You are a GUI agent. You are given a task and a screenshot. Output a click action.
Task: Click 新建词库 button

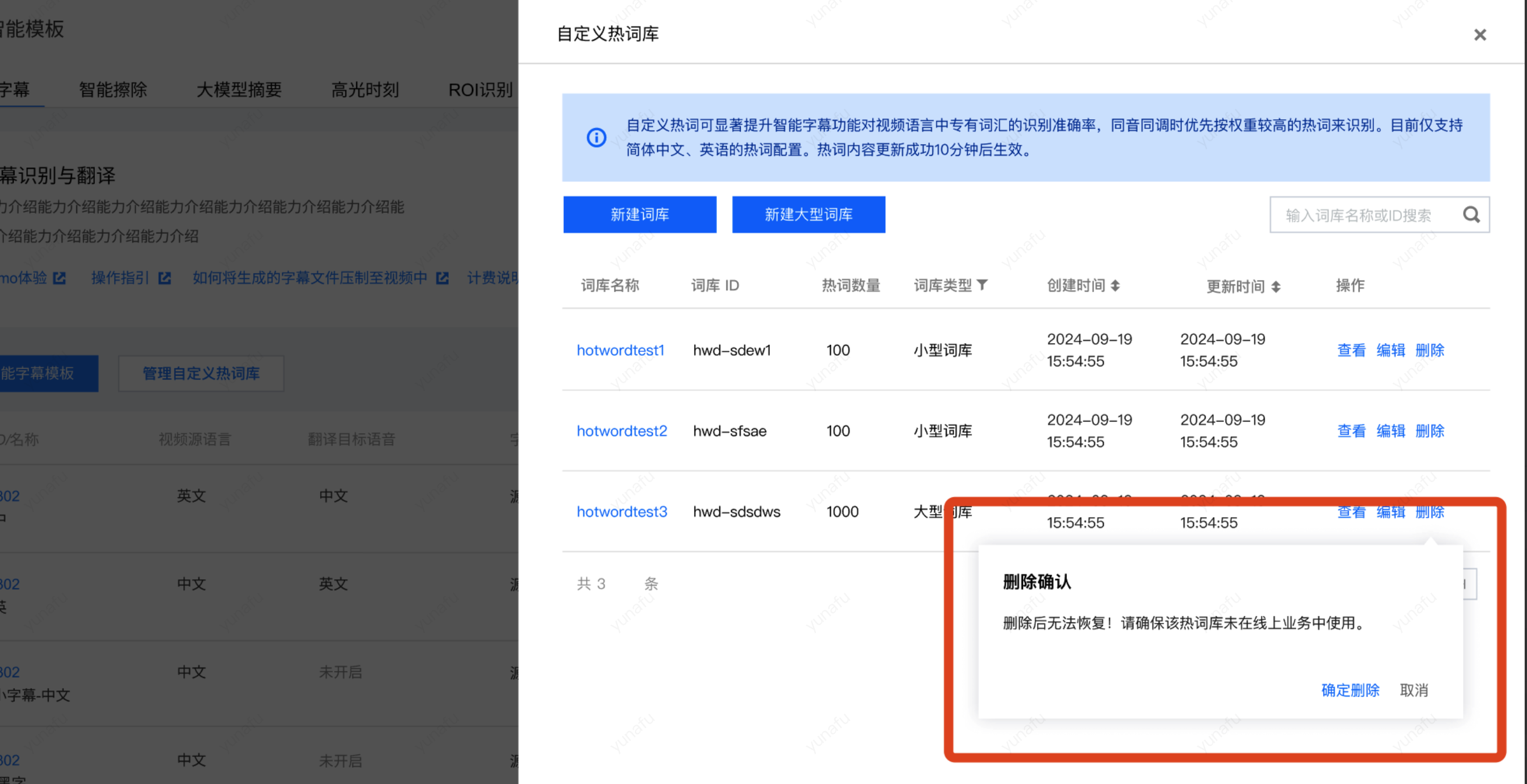640,215
